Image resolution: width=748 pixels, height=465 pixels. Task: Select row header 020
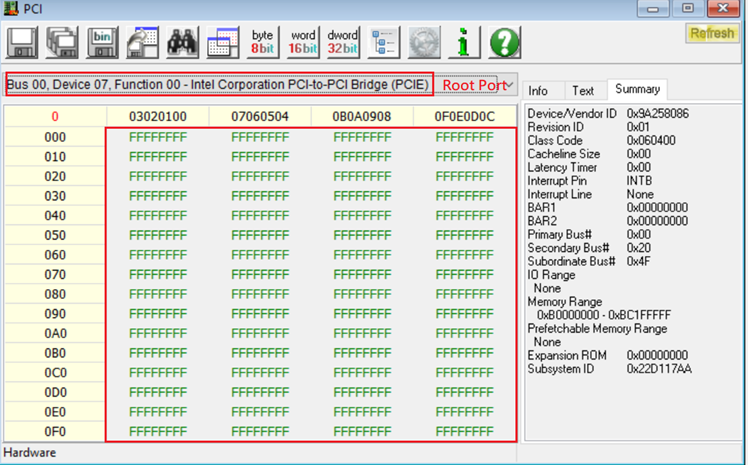coord(55,176)
